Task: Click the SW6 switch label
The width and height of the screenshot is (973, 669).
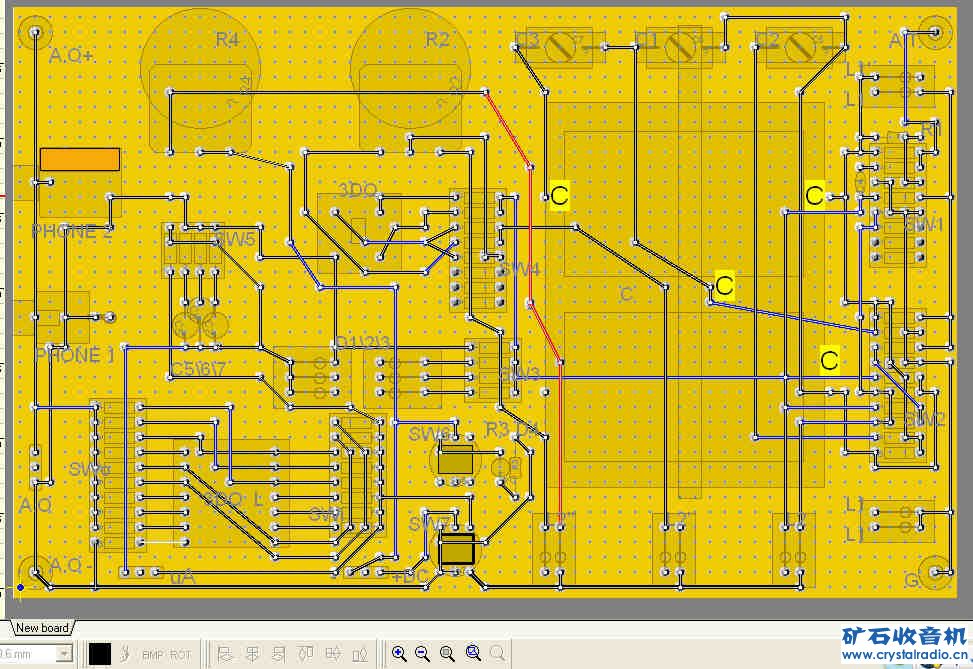Action: pos(429,434)
